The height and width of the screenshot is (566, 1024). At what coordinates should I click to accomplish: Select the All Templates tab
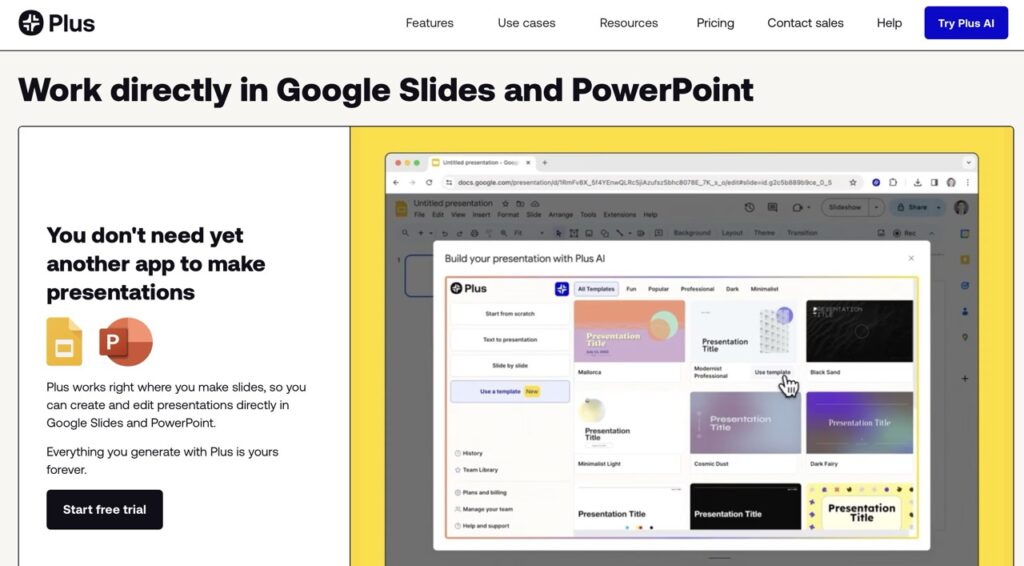pos(596,289)
